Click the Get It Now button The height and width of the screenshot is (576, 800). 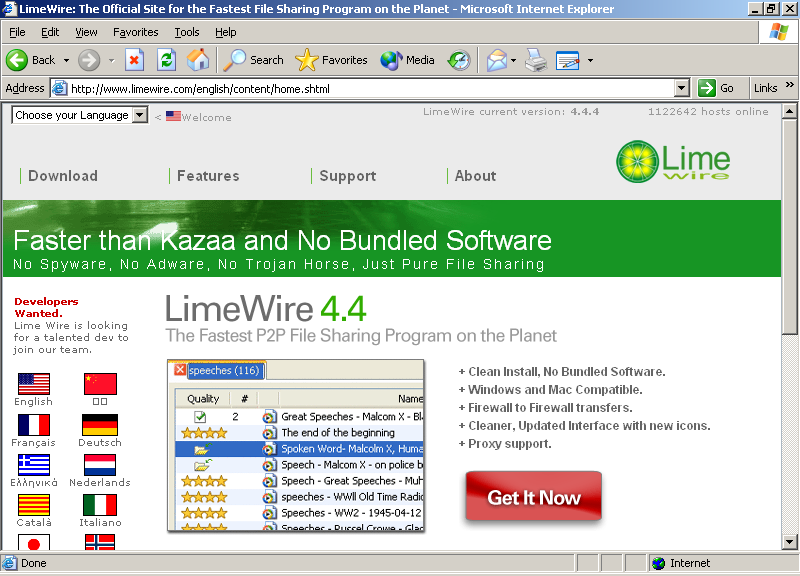534,497
